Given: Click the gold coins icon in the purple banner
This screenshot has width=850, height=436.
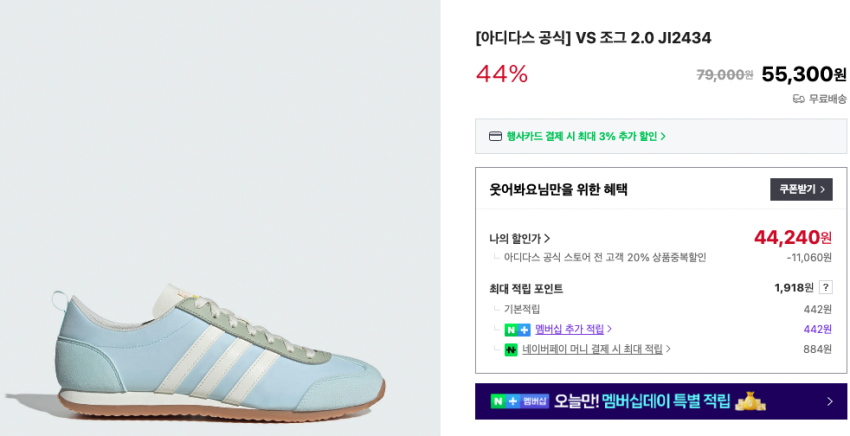Looking at the screenshot, I should pos(749,401).
